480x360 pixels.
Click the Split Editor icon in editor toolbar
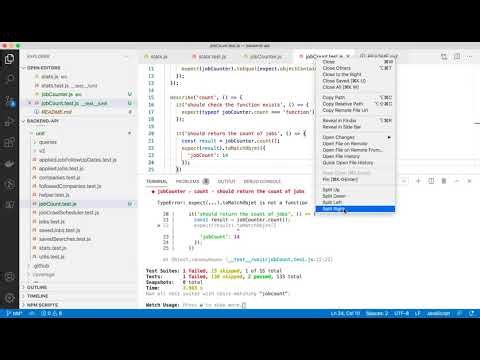pyautogui.click(x=457, y=57)
